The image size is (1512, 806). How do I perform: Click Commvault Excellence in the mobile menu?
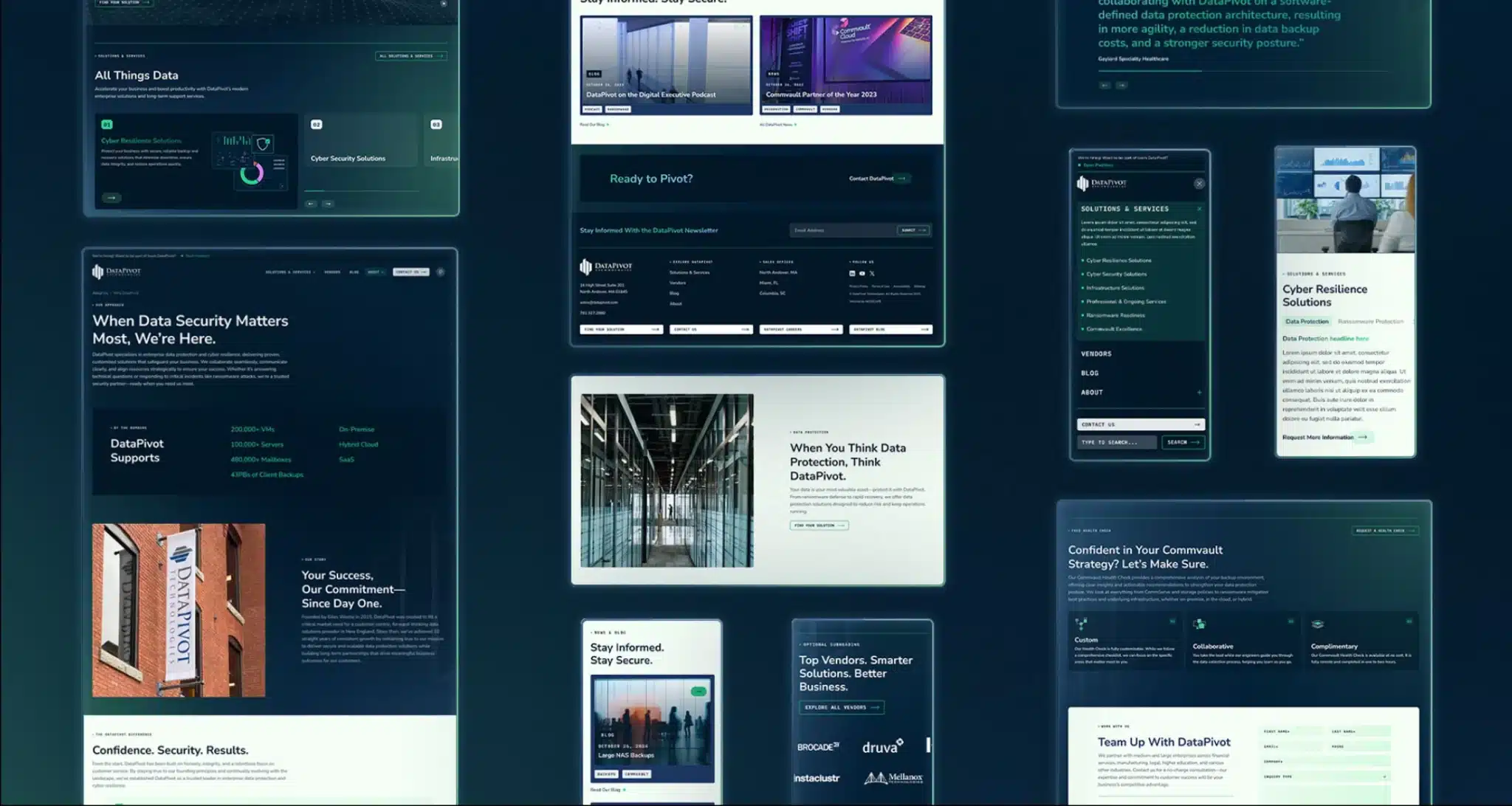(x=1114, y=328)
